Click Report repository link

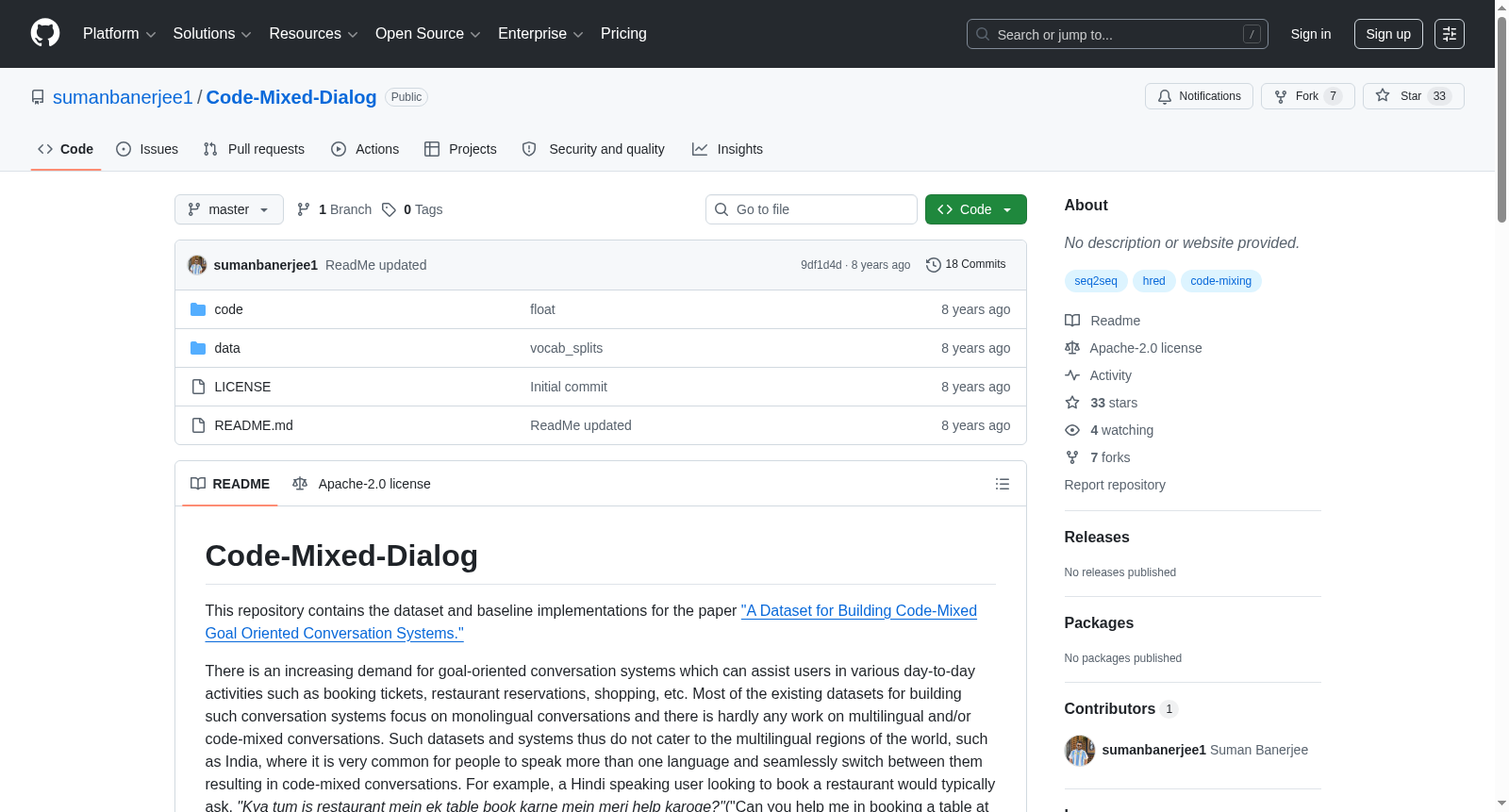[1115, 485]
